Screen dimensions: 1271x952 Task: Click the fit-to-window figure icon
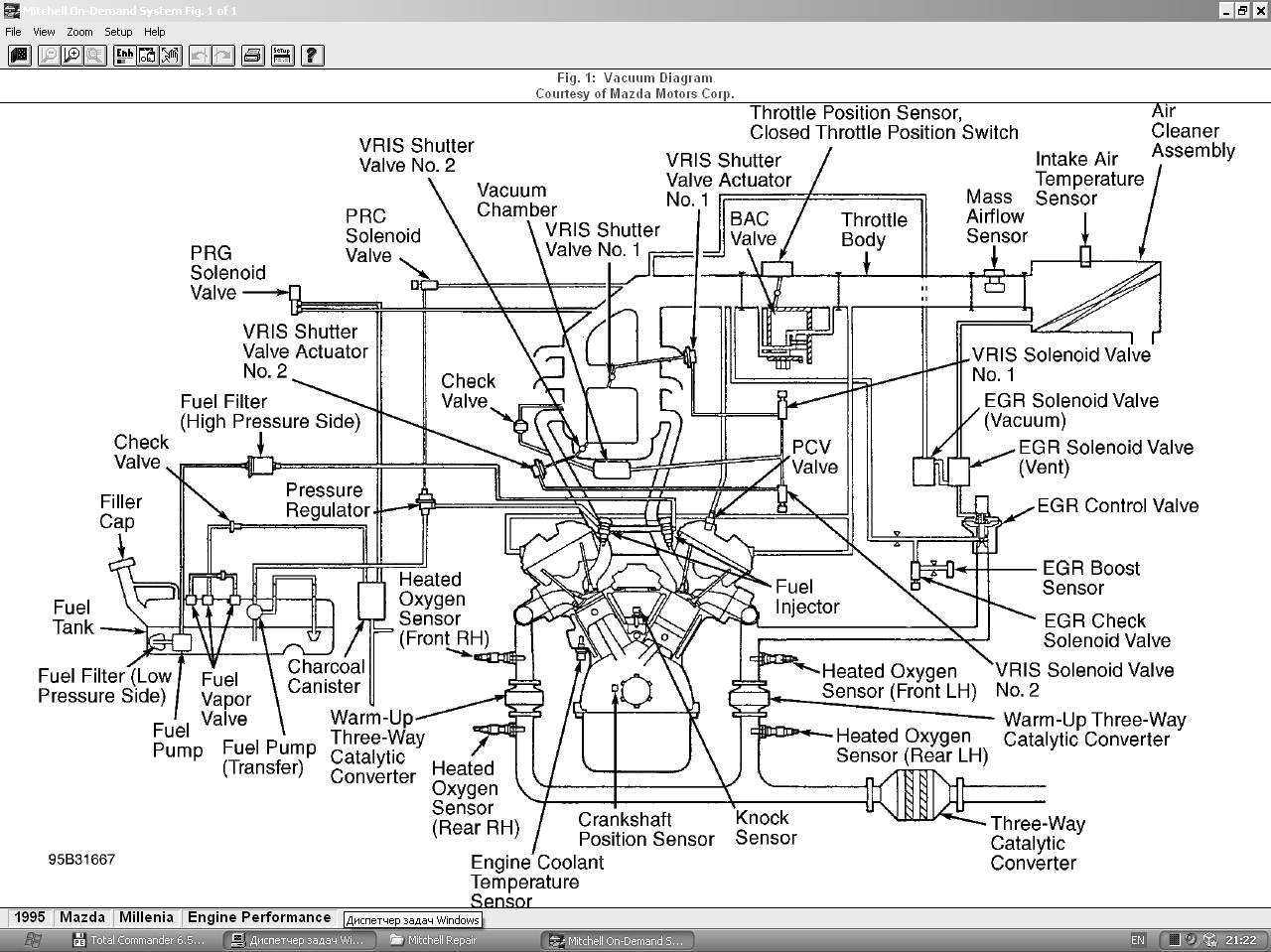coord(147,56)
